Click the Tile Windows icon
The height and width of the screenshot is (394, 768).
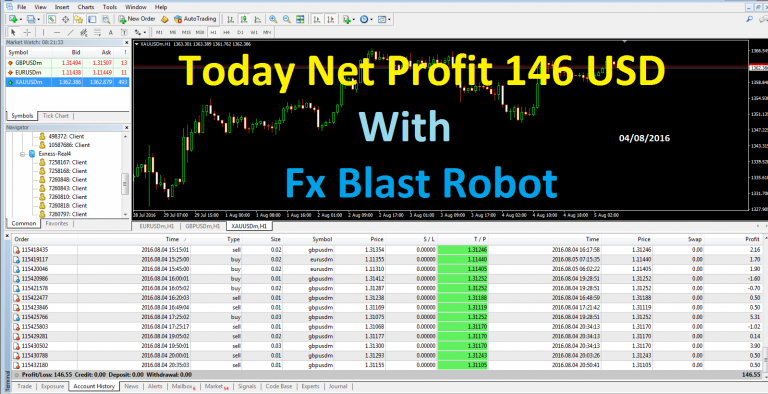pos(300,19)
